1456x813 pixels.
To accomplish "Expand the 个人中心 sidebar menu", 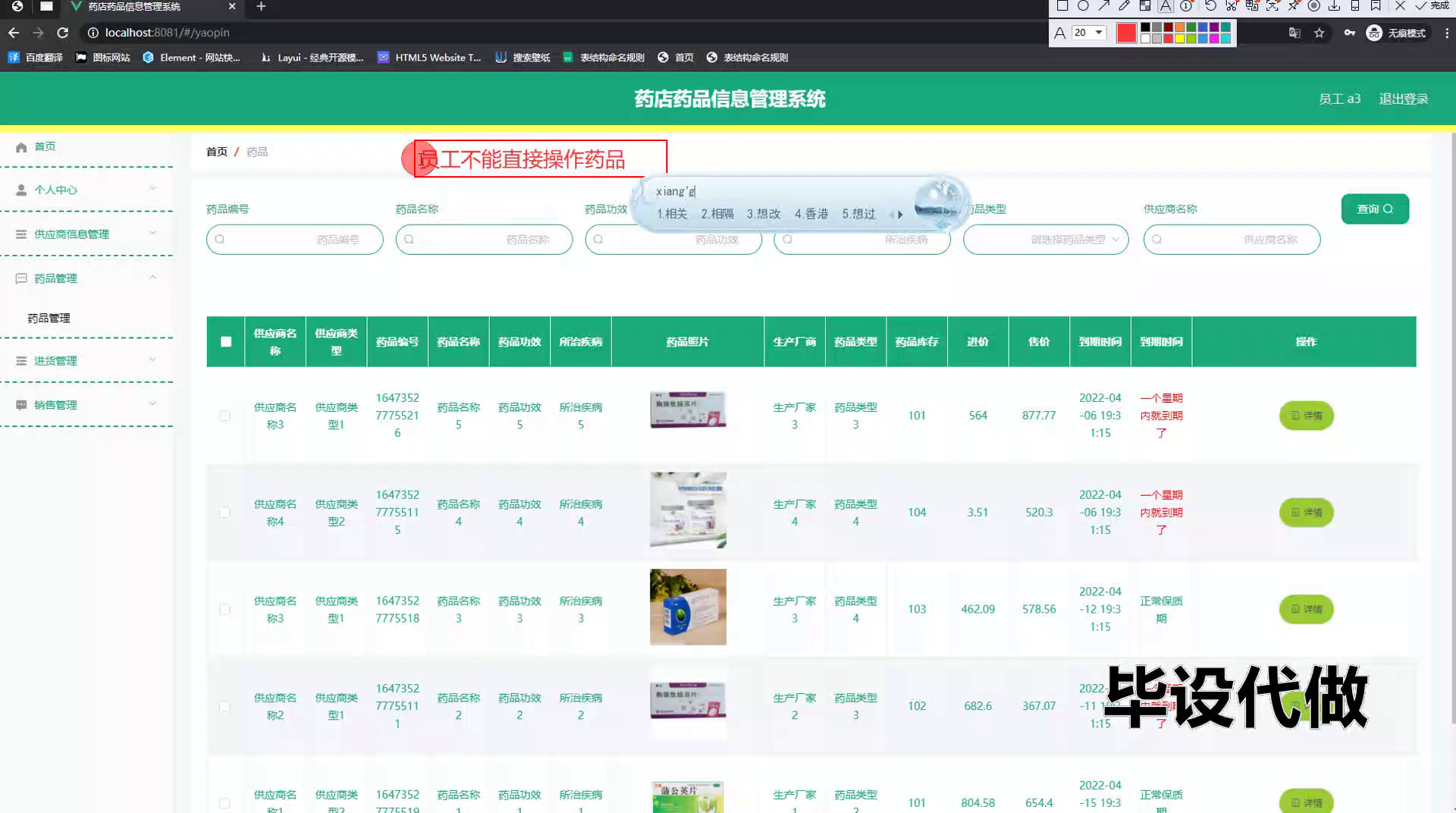I will click(86, 190).
